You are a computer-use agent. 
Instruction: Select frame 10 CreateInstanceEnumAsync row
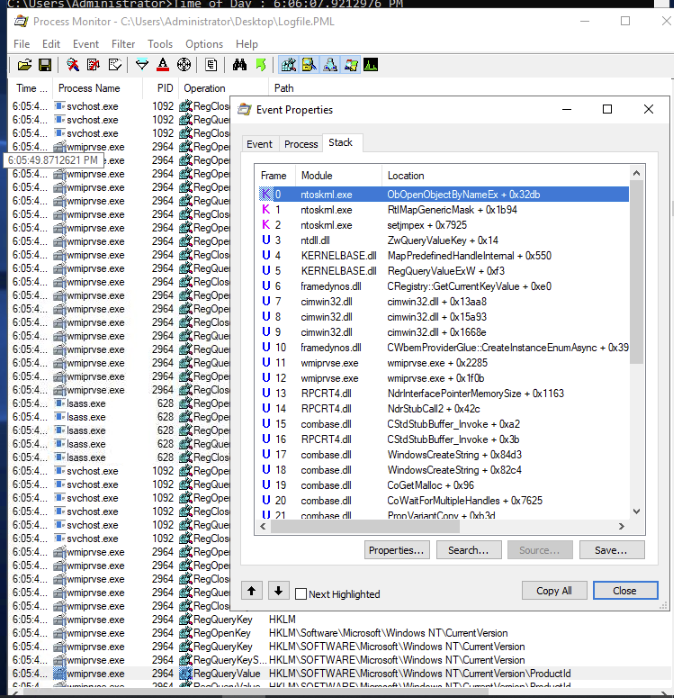tap(443, 347)
